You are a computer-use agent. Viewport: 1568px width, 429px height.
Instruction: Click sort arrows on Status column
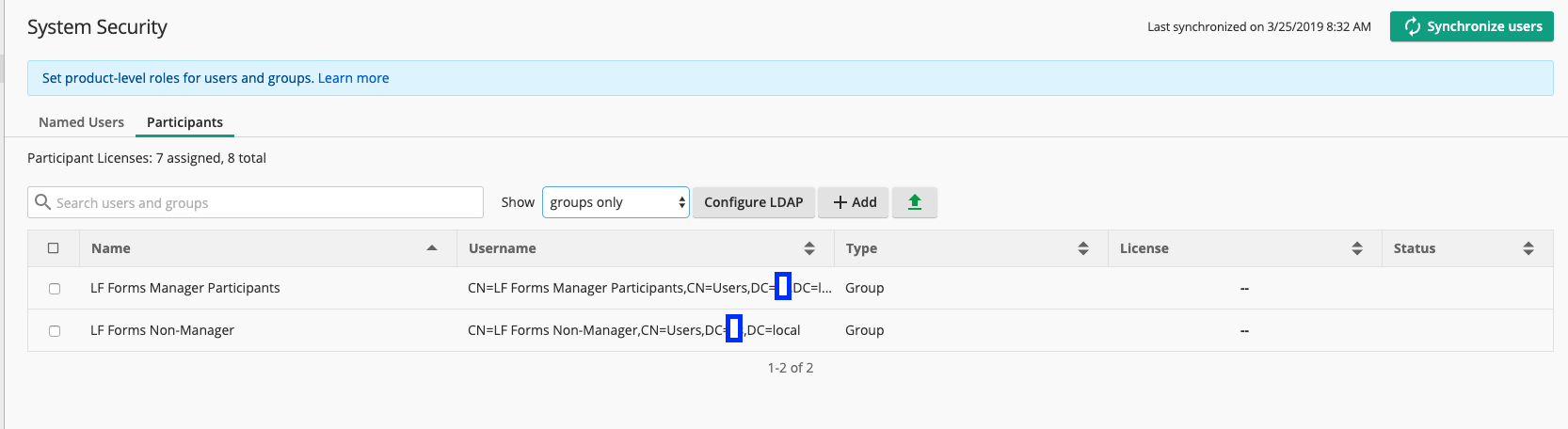(1528, 248)
